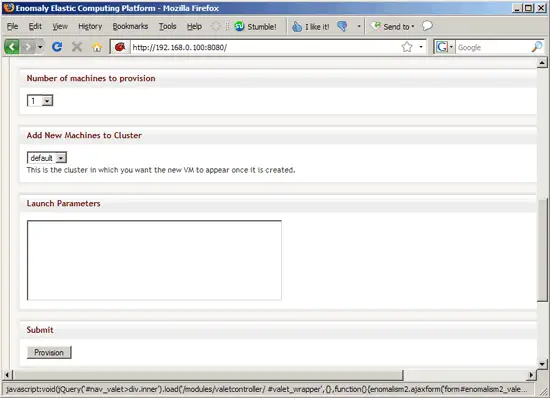Click the magnifier search icon
This screenshot has height=398, width=550.
(537, 47)
